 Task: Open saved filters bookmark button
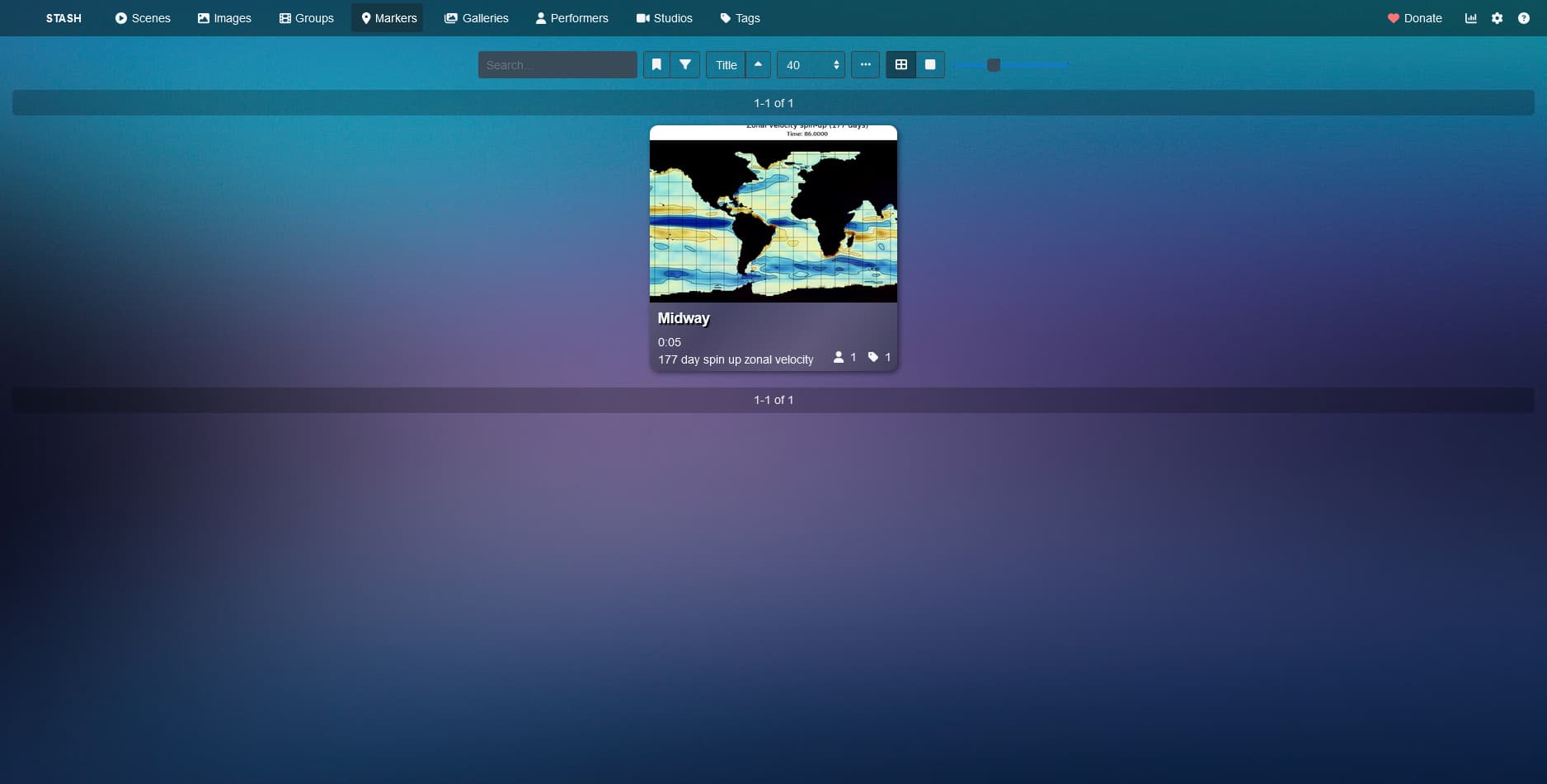[656, 65]
